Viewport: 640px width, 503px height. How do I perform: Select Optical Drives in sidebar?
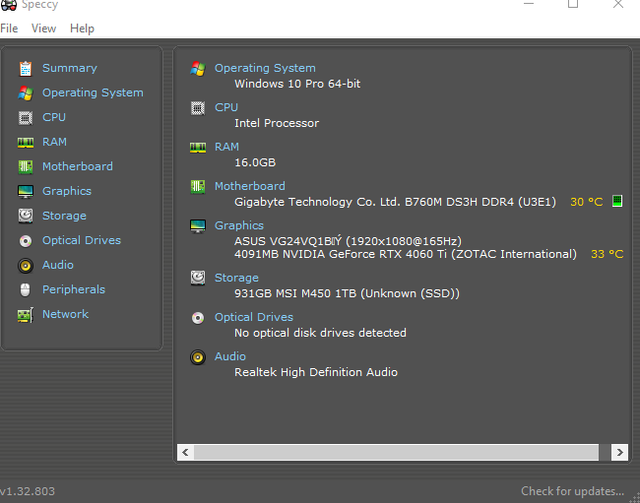(82, 240)
